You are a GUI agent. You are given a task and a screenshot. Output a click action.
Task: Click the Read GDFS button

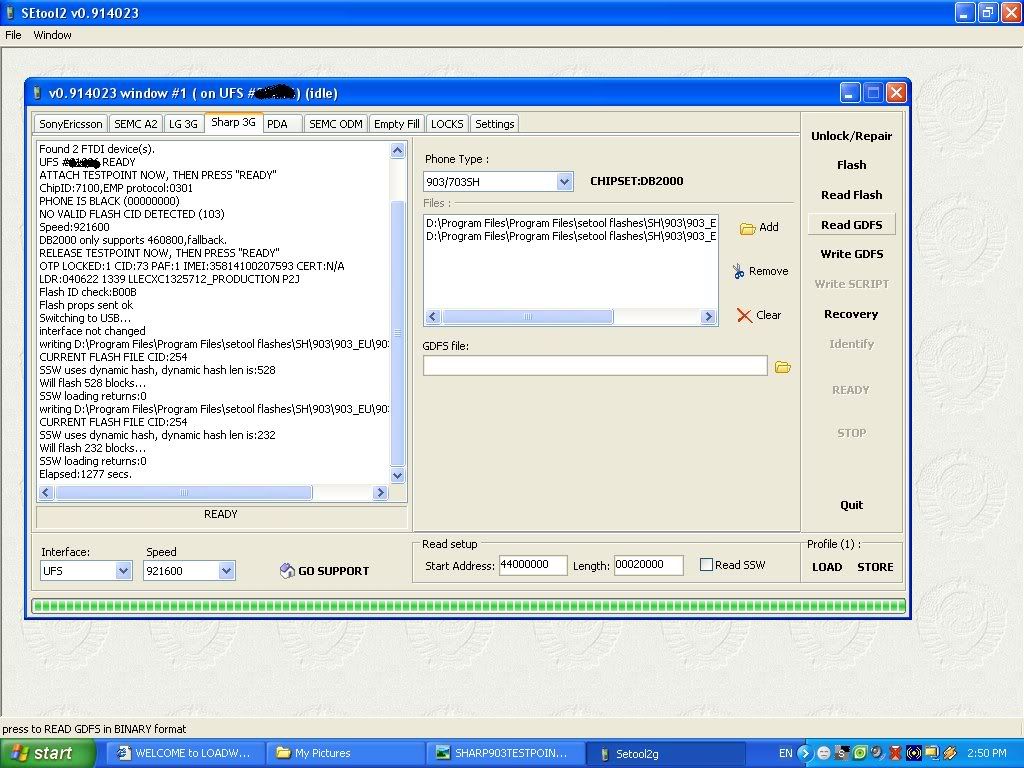pyautogui.click(x=852, y=225)
